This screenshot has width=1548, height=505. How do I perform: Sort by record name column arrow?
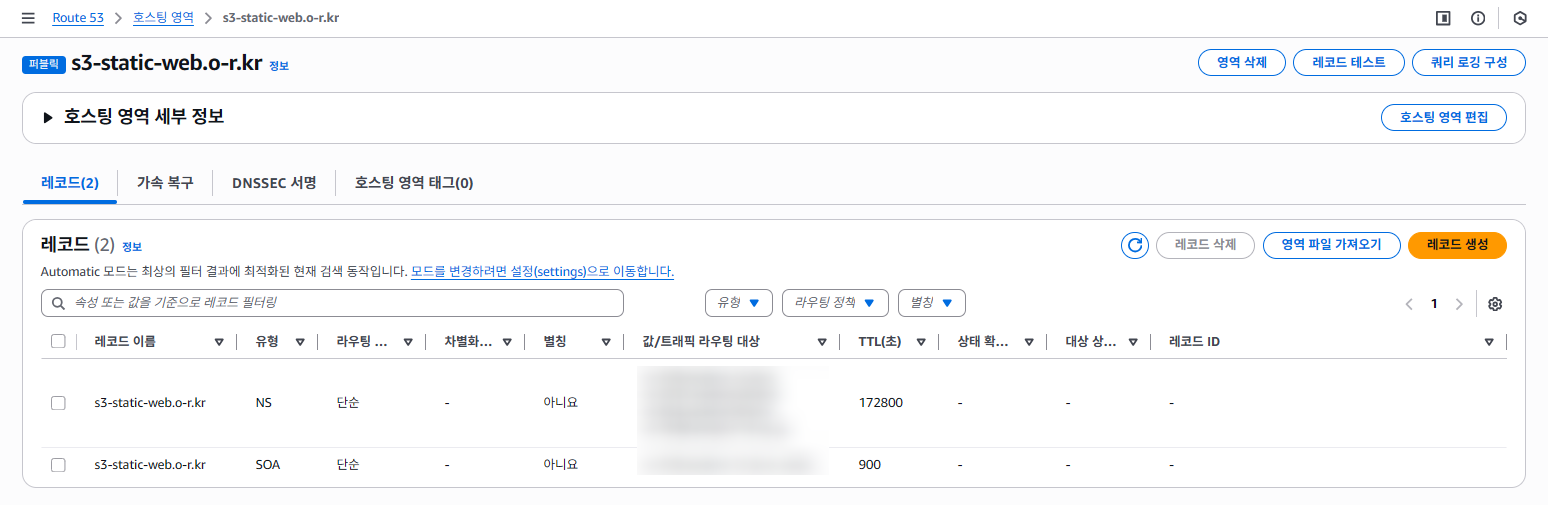[219, 342]
